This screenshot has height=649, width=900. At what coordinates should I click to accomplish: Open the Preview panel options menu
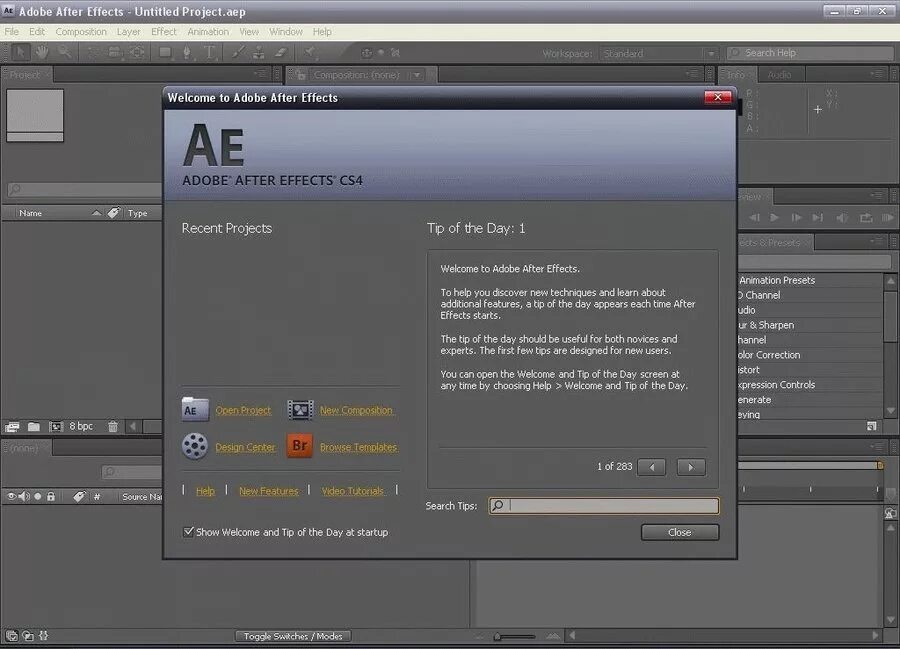pyautogui.click(x=876, y=196)
